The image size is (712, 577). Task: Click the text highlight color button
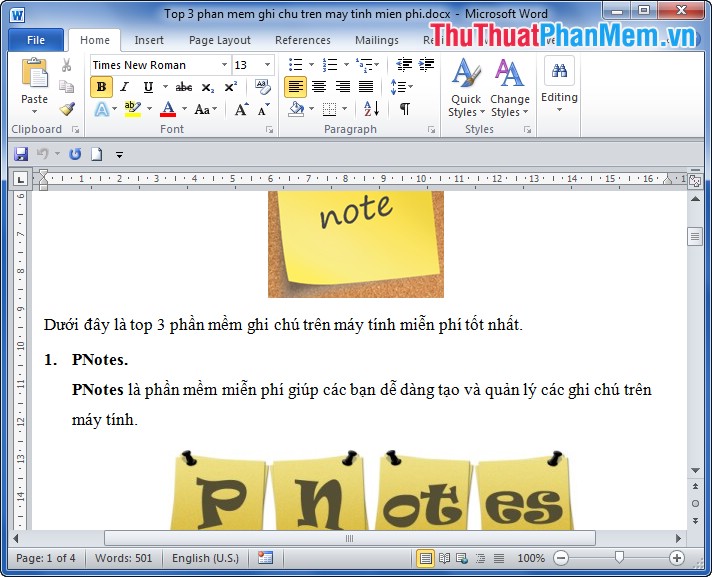tap(133, 109)
